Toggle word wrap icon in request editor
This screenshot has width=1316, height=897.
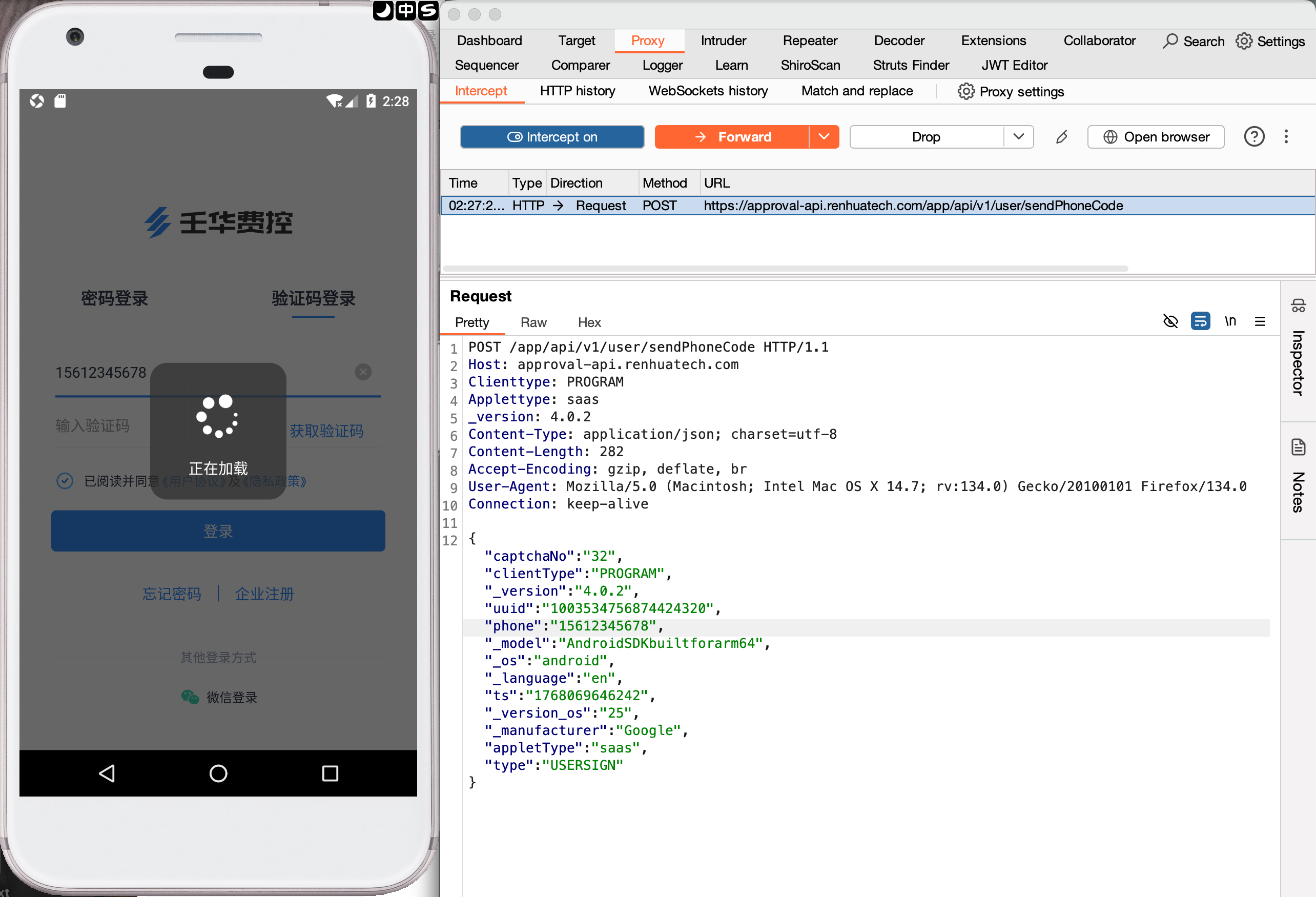click(x=1200, y=322)
